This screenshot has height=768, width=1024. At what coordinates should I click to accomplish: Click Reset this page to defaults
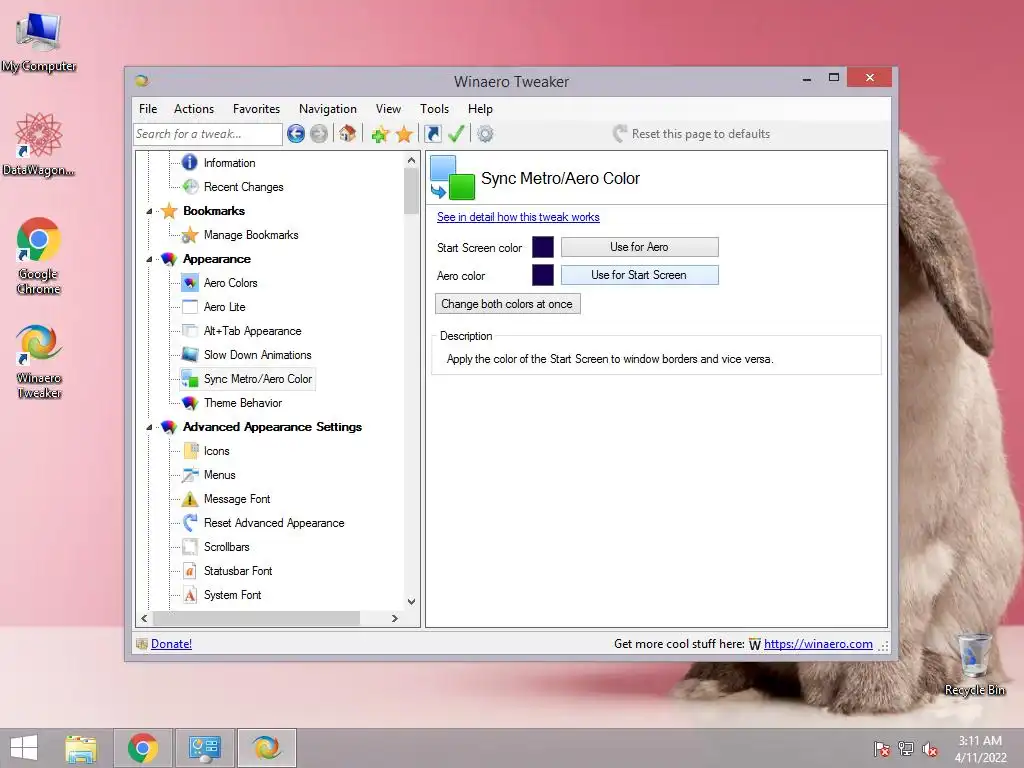692,134
